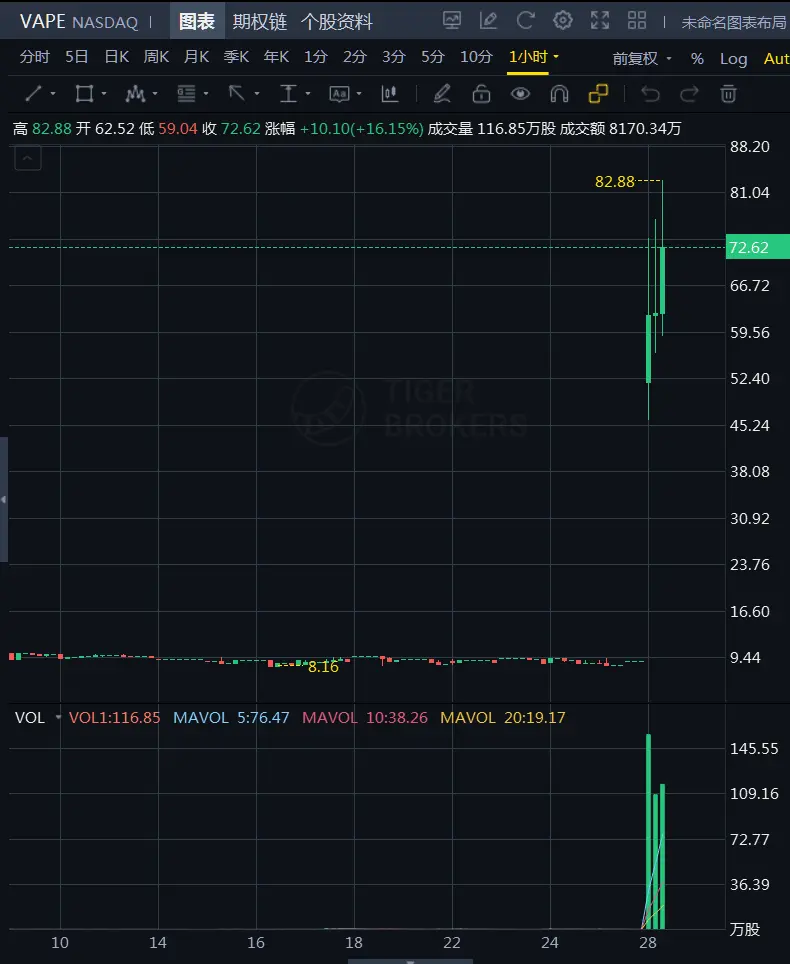This screenshot has width=790, height=964.
Task: Open chart settings gear
Action: [x=563, y=21]
